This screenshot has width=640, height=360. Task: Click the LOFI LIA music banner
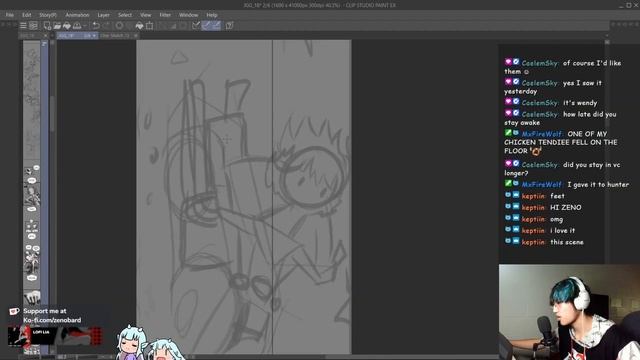click(55, 336)
